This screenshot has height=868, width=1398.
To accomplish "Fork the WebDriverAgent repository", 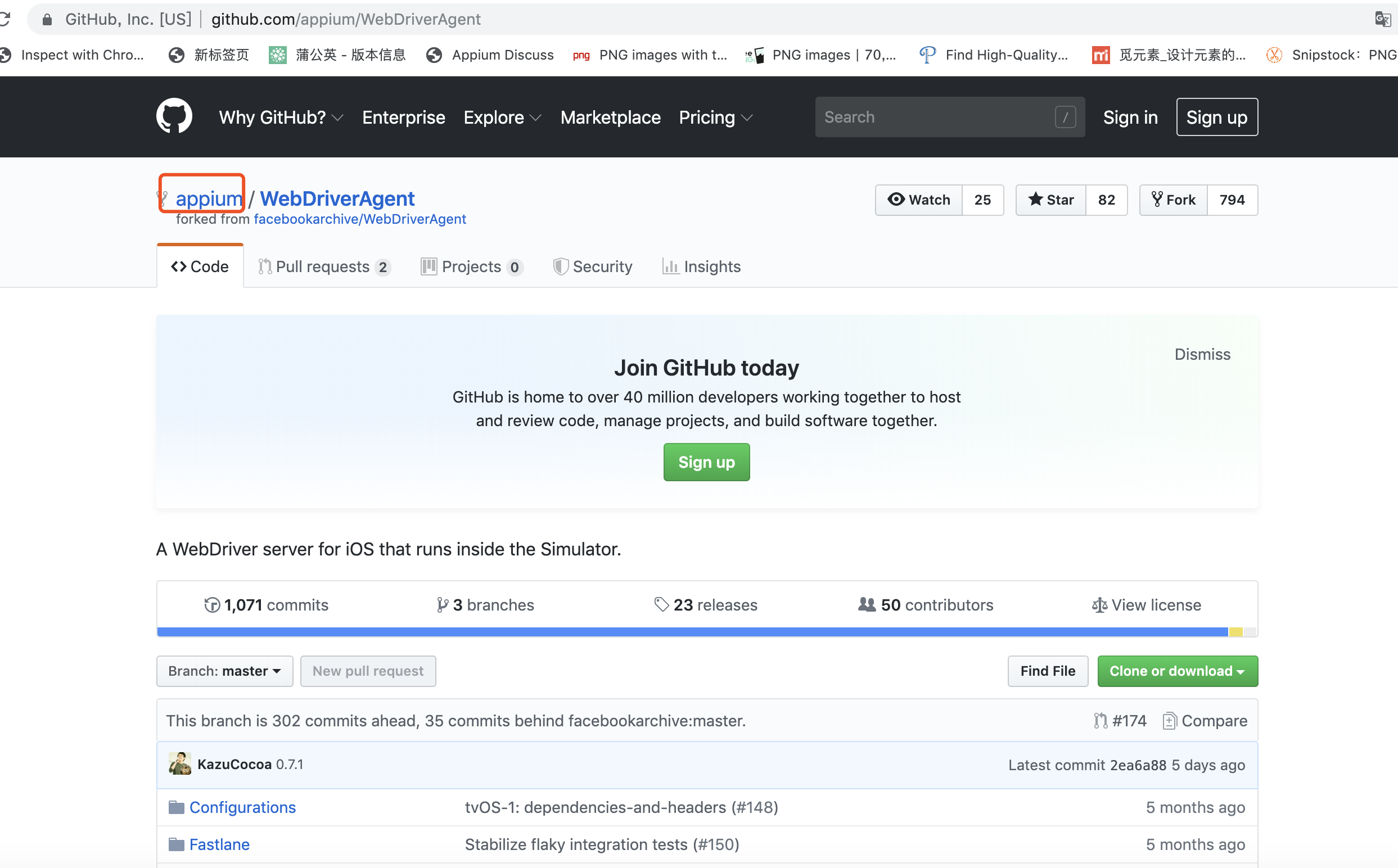I will [1174, 200].
